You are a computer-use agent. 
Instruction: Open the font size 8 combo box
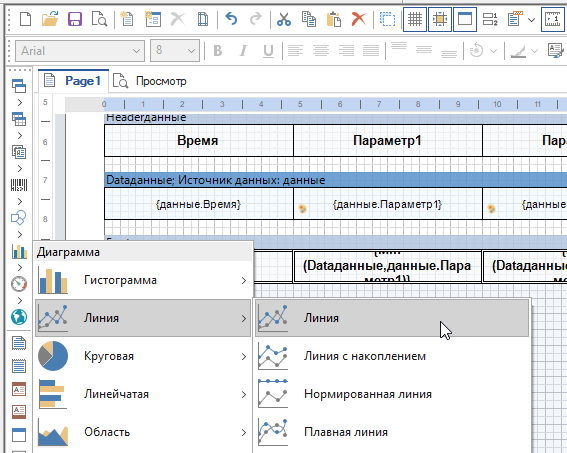click(x=175, y=51)
